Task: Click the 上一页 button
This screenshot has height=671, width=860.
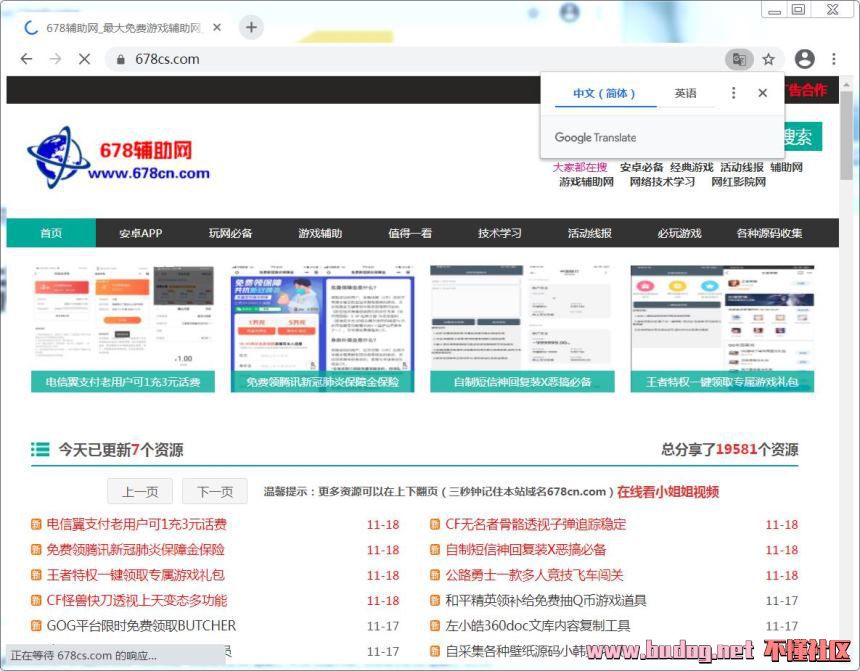Action: pos(140,491)
